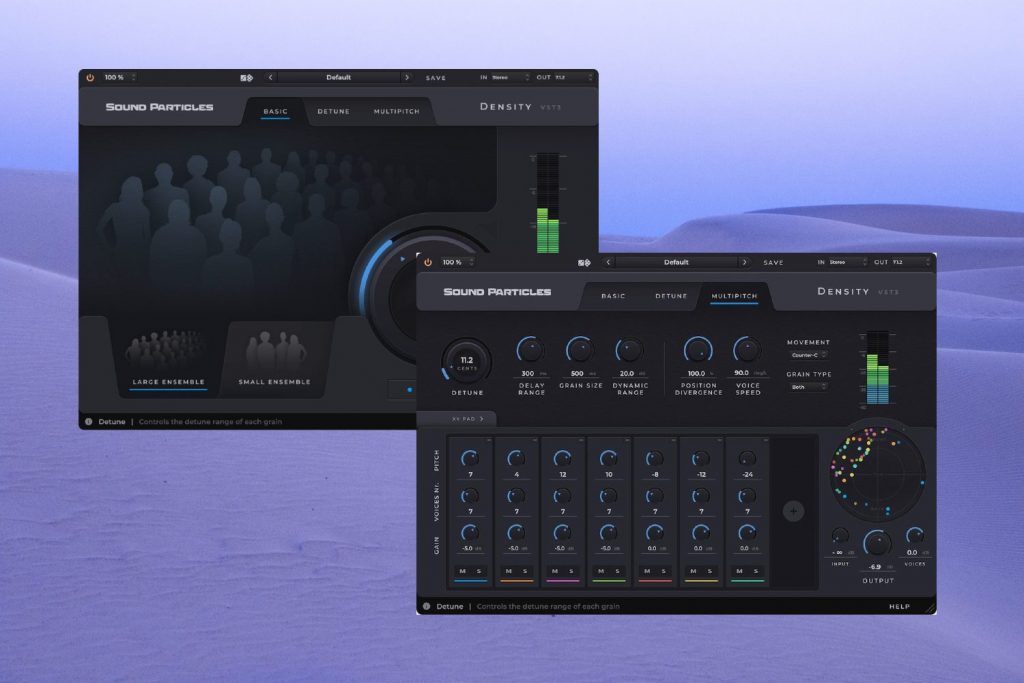Toggle power button in the Basic window
This screenshot has width=1024, height=683.
pos(90,78)
